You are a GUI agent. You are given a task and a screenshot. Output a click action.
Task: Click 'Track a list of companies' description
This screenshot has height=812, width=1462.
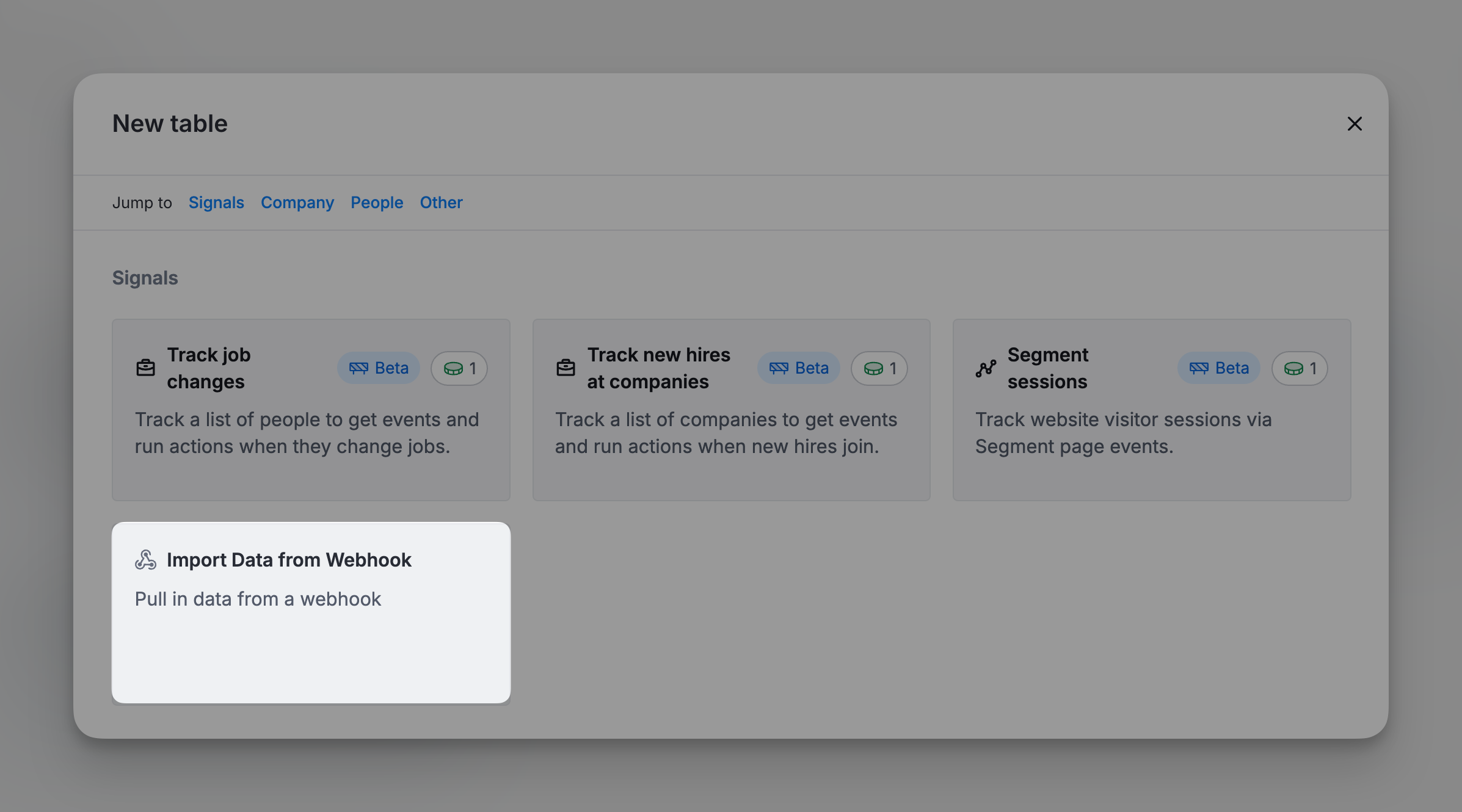[x=726, y=433]
